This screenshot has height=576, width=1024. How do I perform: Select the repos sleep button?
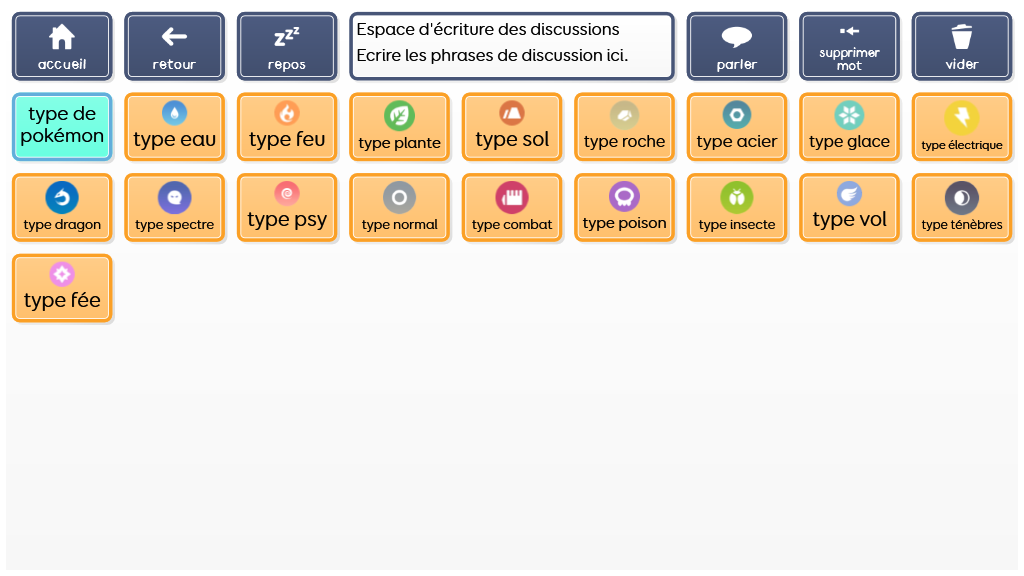(287, 46)
